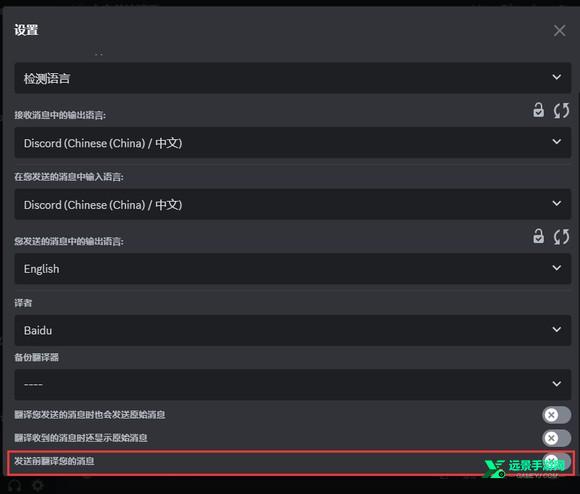Open the sent messages input Discord Chinese dropdown
Screen dimensions: 580x494
point(293,204)
